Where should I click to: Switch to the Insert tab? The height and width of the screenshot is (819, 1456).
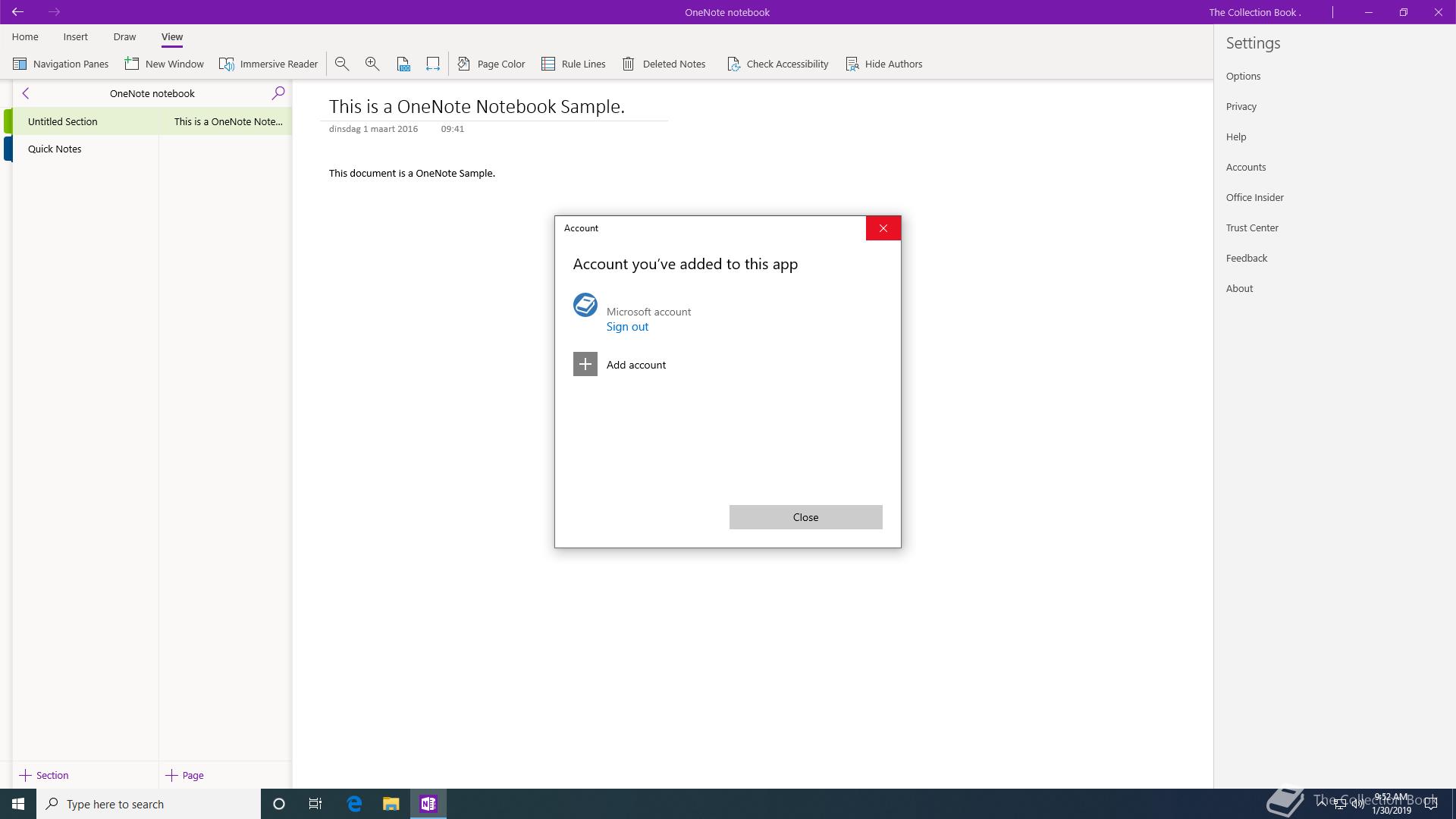pos(75,36)
